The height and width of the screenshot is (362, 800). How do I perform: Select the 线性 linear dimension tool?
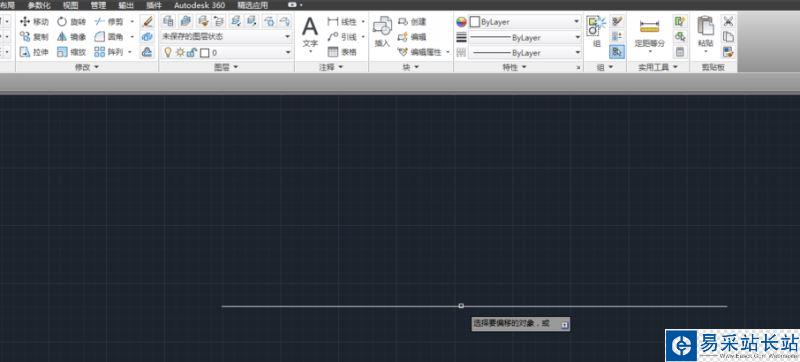[342, 22]
